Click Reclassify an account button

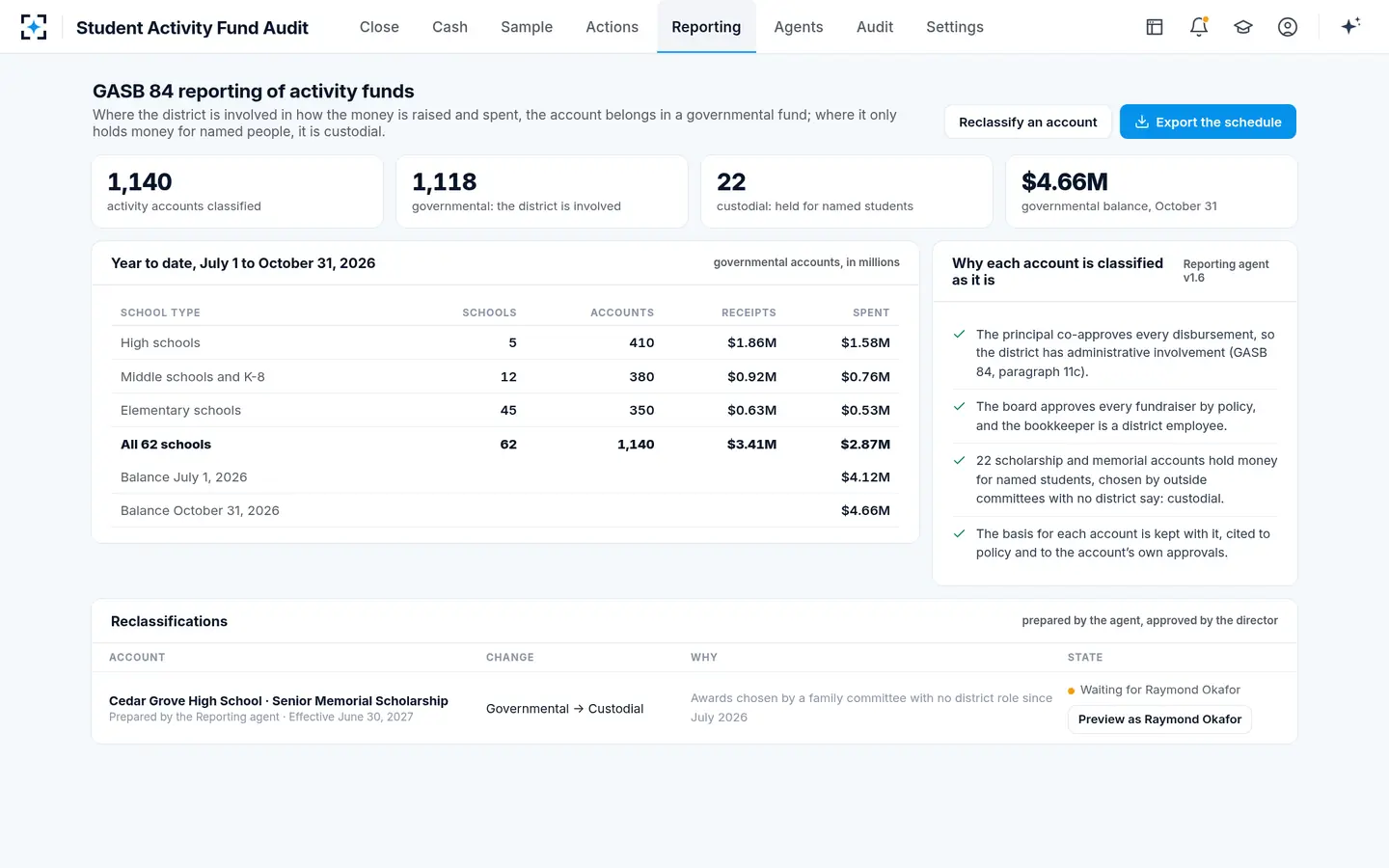[x=1028, y=122]
